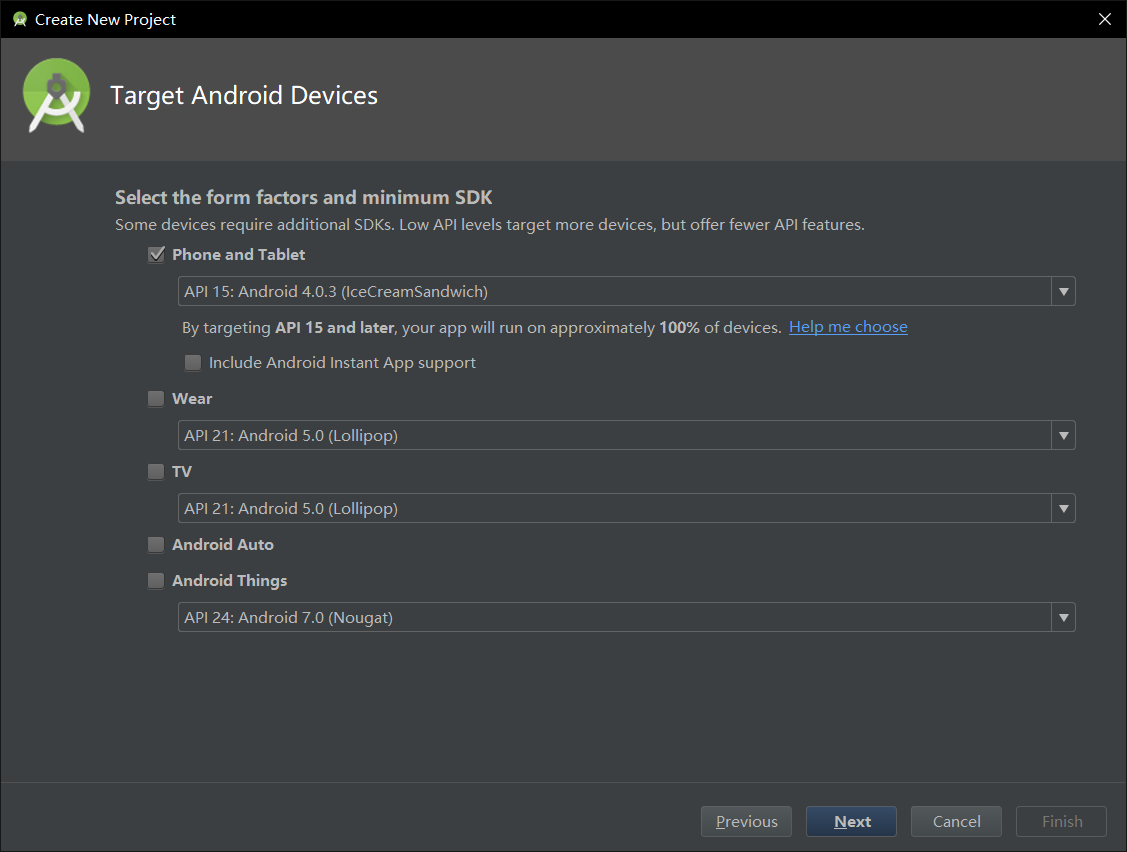Image resolution: width=1127 pixels, height=852 pixels.
Task: Check the Wear form factor checkbox
Action: 156,399
